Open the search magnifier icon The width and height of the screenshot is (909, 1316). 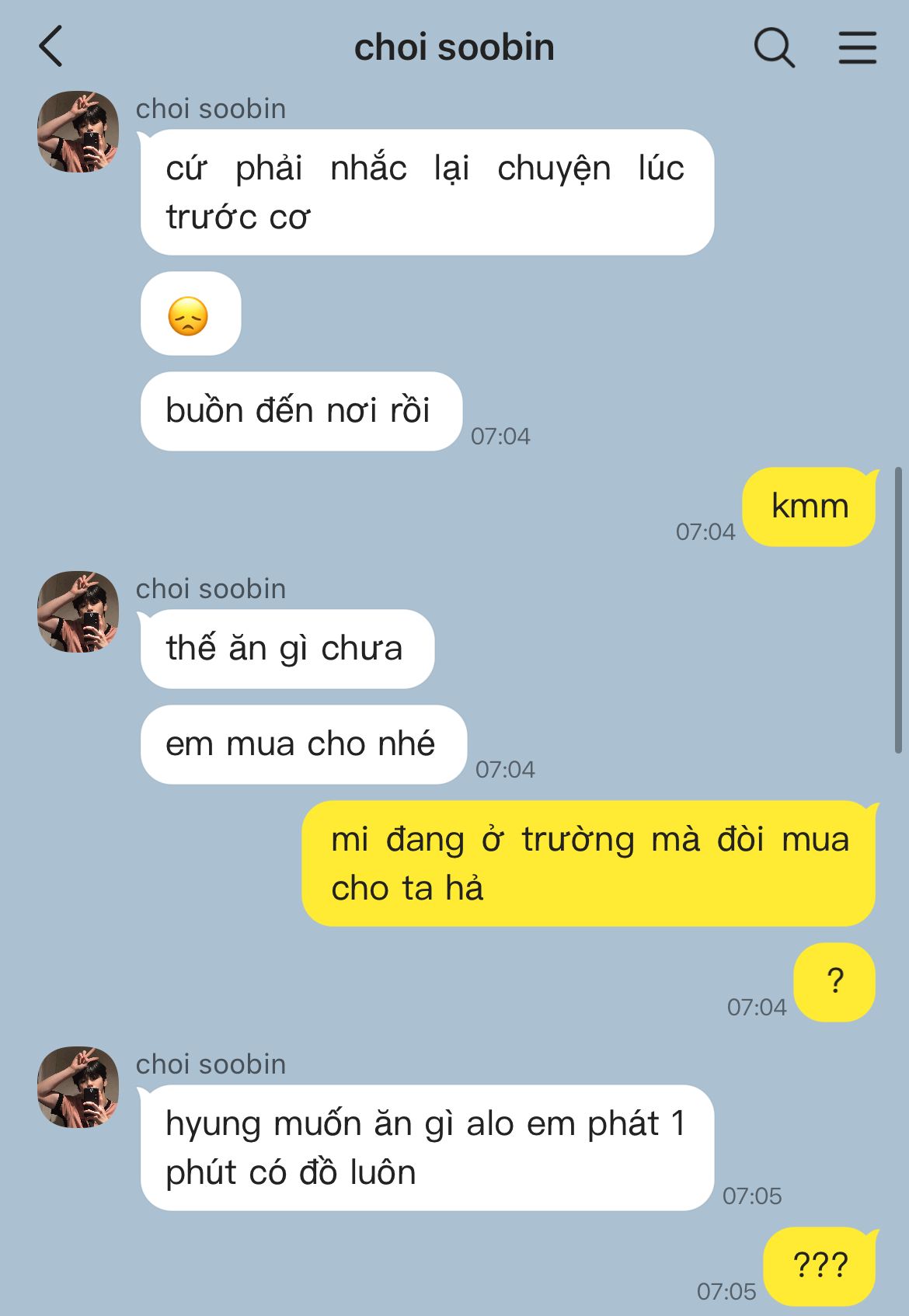click(x=774, y=47)
